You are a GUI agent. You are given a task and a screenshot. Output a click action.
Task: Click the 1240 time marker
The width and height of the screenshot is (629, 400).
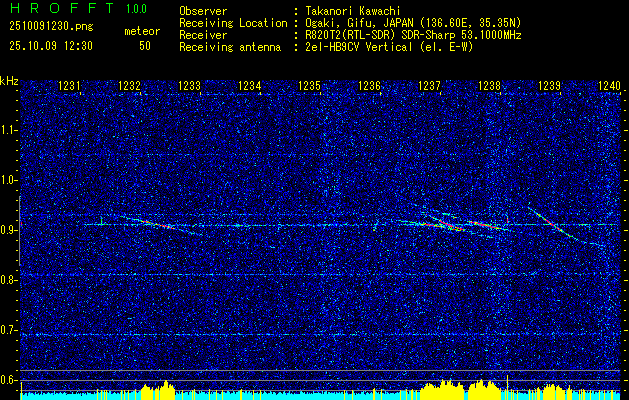coord(609,85)
